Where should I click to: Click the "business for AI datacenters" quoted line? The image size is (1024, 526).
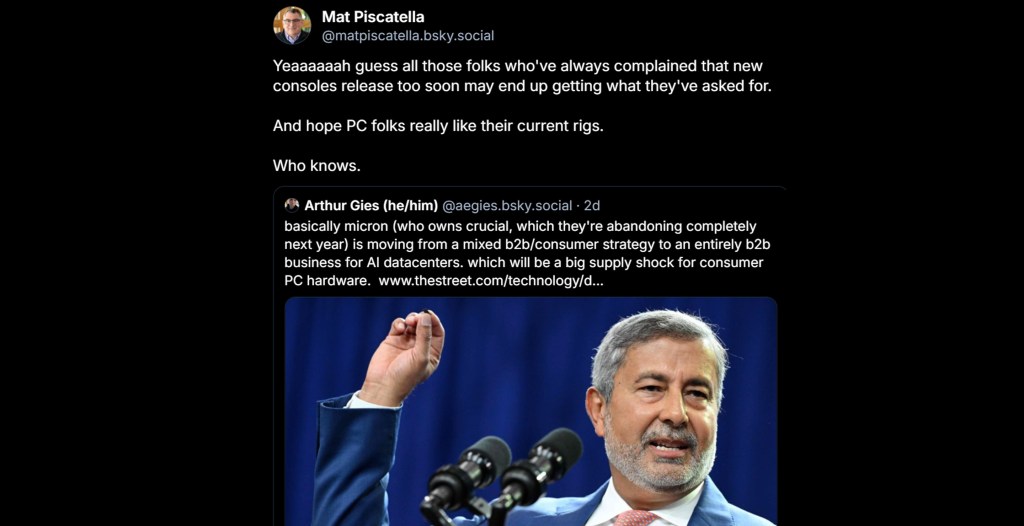point(523,262)
